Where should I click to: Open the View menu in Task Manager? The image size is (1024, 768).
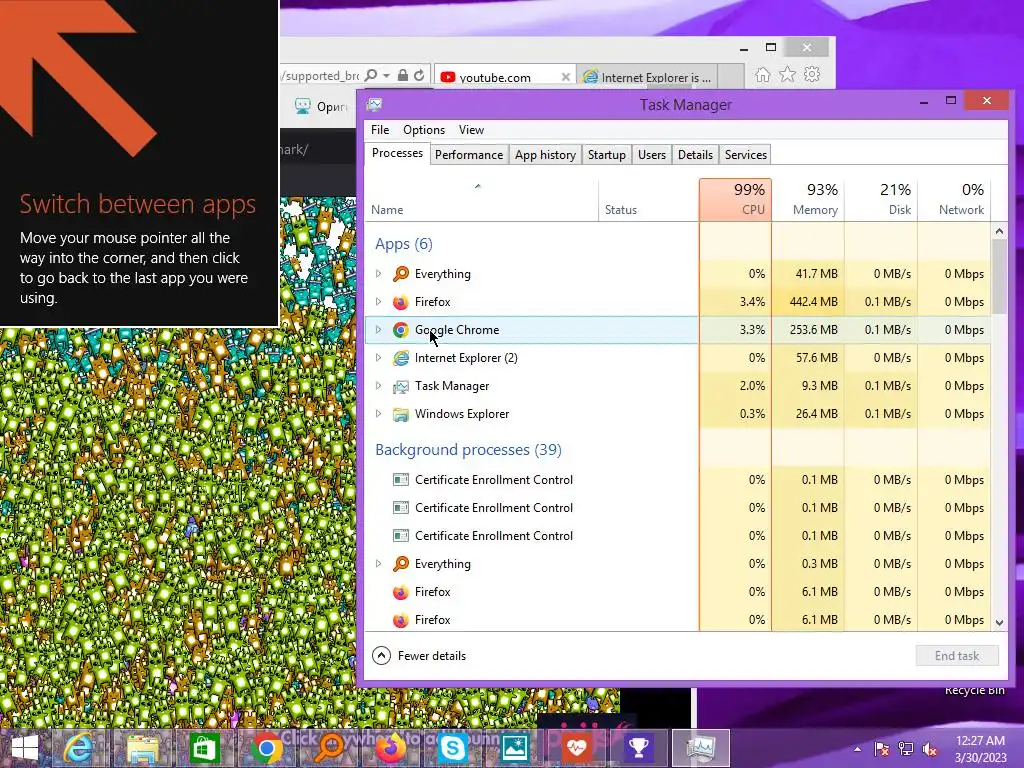pyautogui.click(x=471, y=130)
